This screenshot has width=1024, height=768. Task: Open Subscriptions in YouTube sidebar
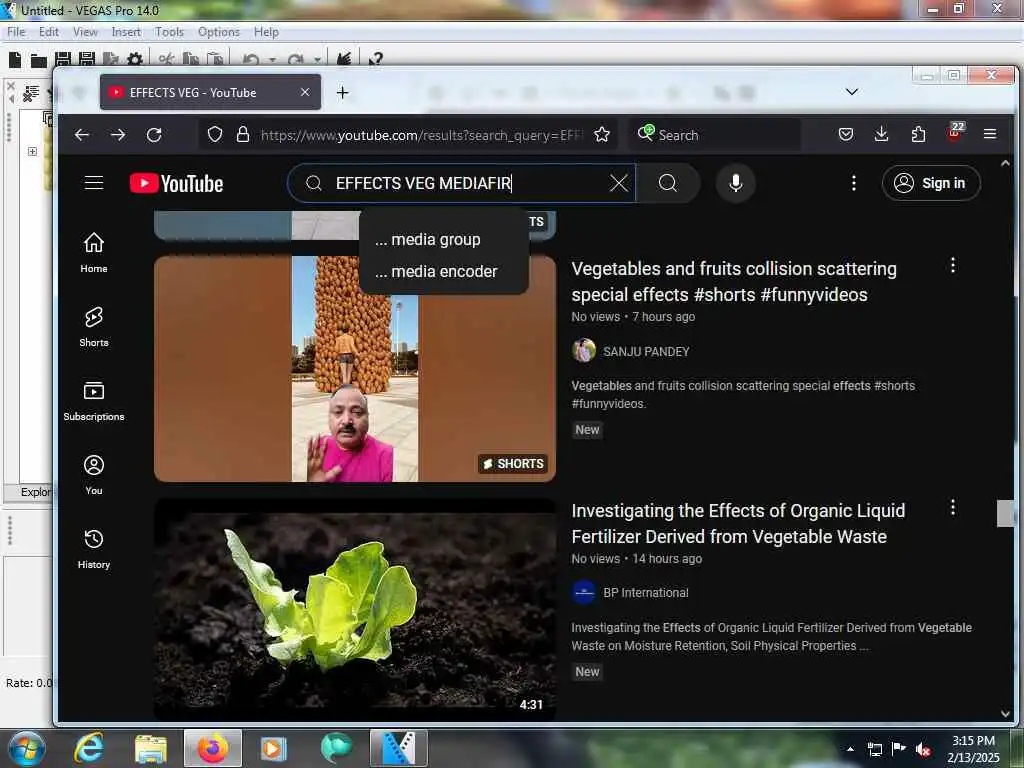point(94,401)
